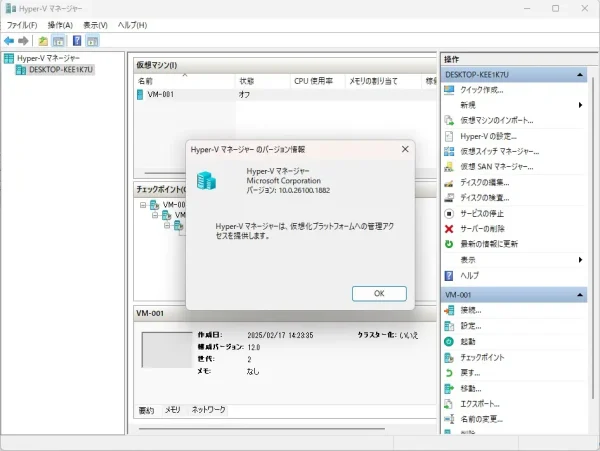600x451 pixels.
Task: Click the horizontal scrollbar below details pane
Action: click(262, 429)
